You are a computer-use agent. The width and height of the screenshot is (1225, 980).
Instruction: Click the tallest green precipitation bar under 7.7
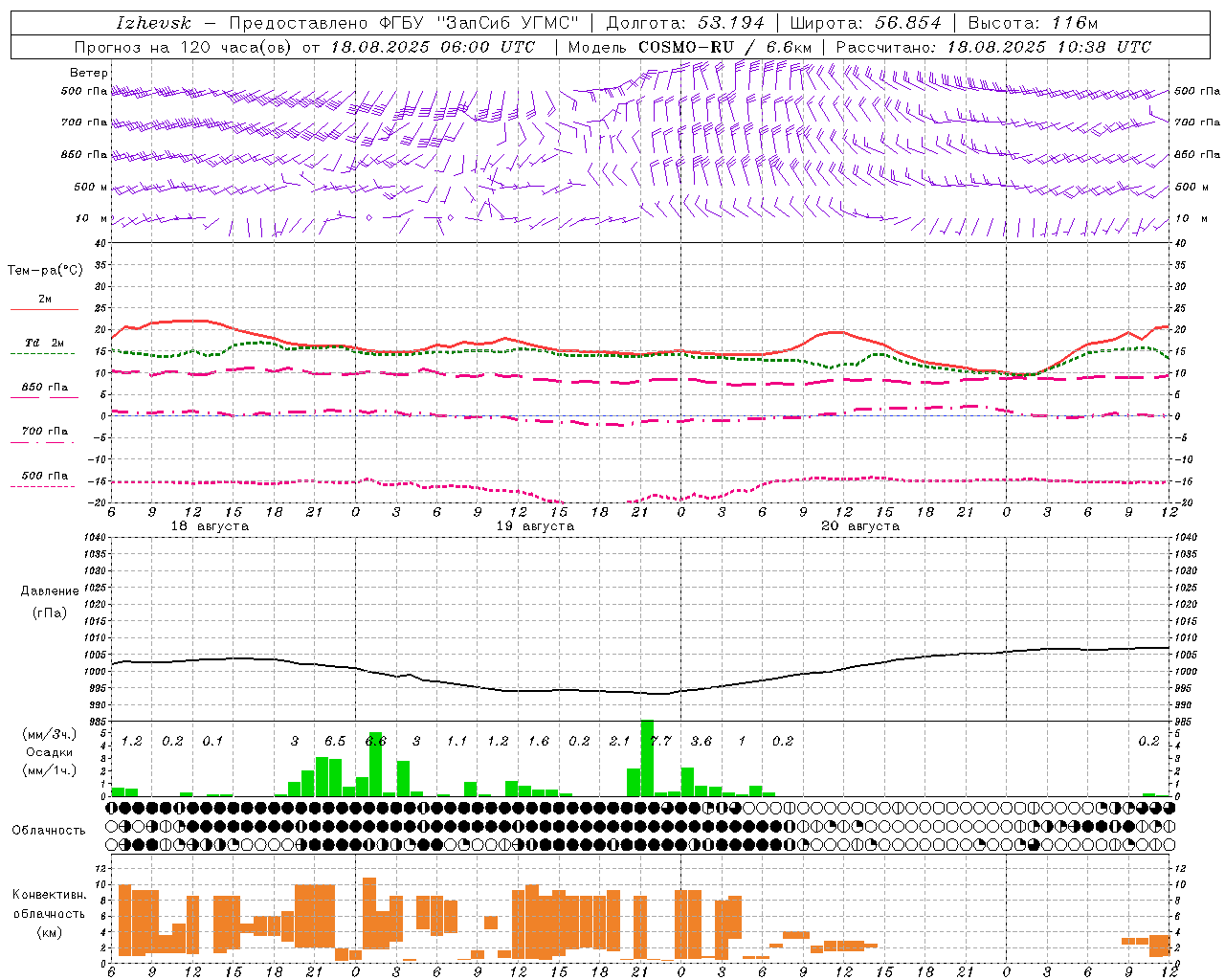(x=647, y=758)
